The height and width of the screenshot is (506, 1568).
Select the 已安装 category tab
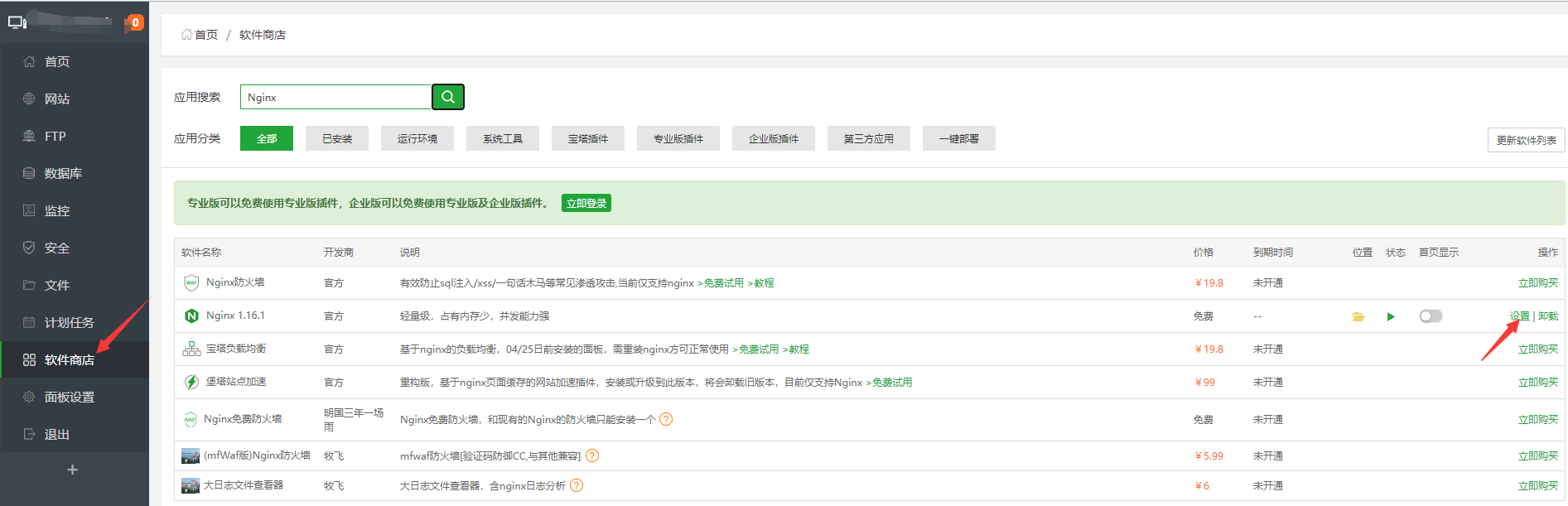(337, 138)
